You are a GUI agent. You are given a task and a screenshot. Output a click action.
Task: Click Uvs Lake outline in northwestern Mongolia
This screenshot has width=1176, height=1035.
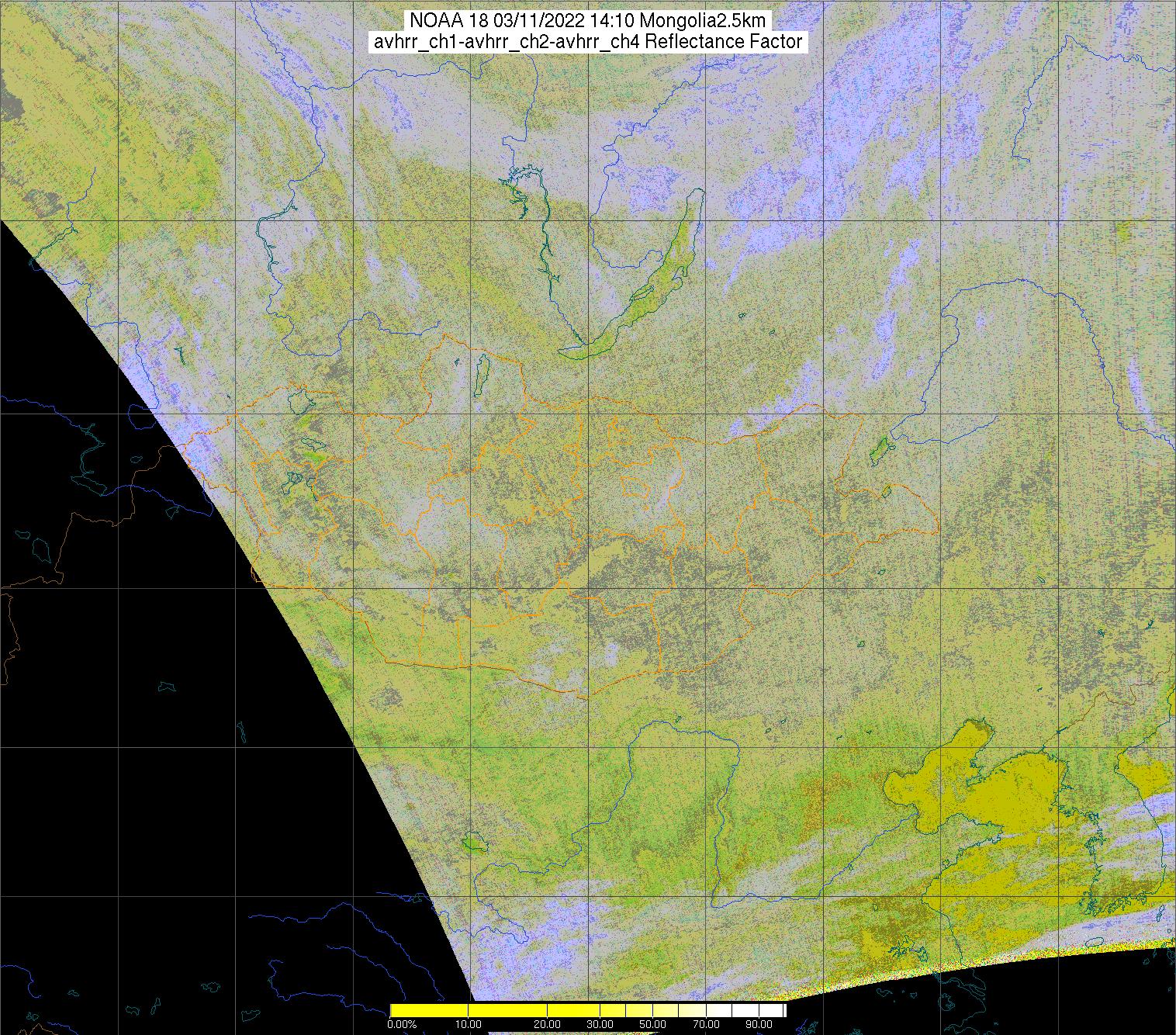[x=299, y=401]
